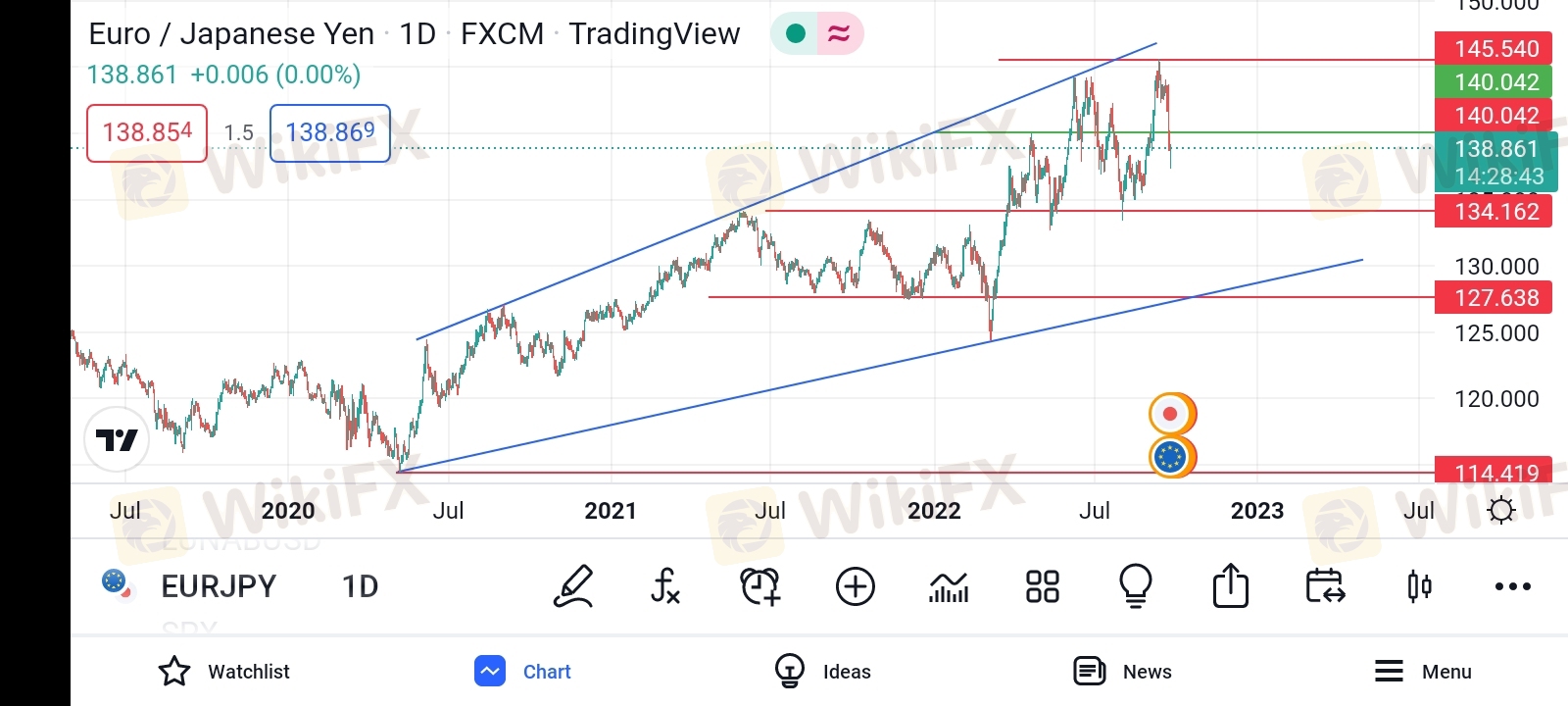The width and height of the screenshot is (1568, 706).
Task: Open the layout grid icon
Action: click(1042, 586)
